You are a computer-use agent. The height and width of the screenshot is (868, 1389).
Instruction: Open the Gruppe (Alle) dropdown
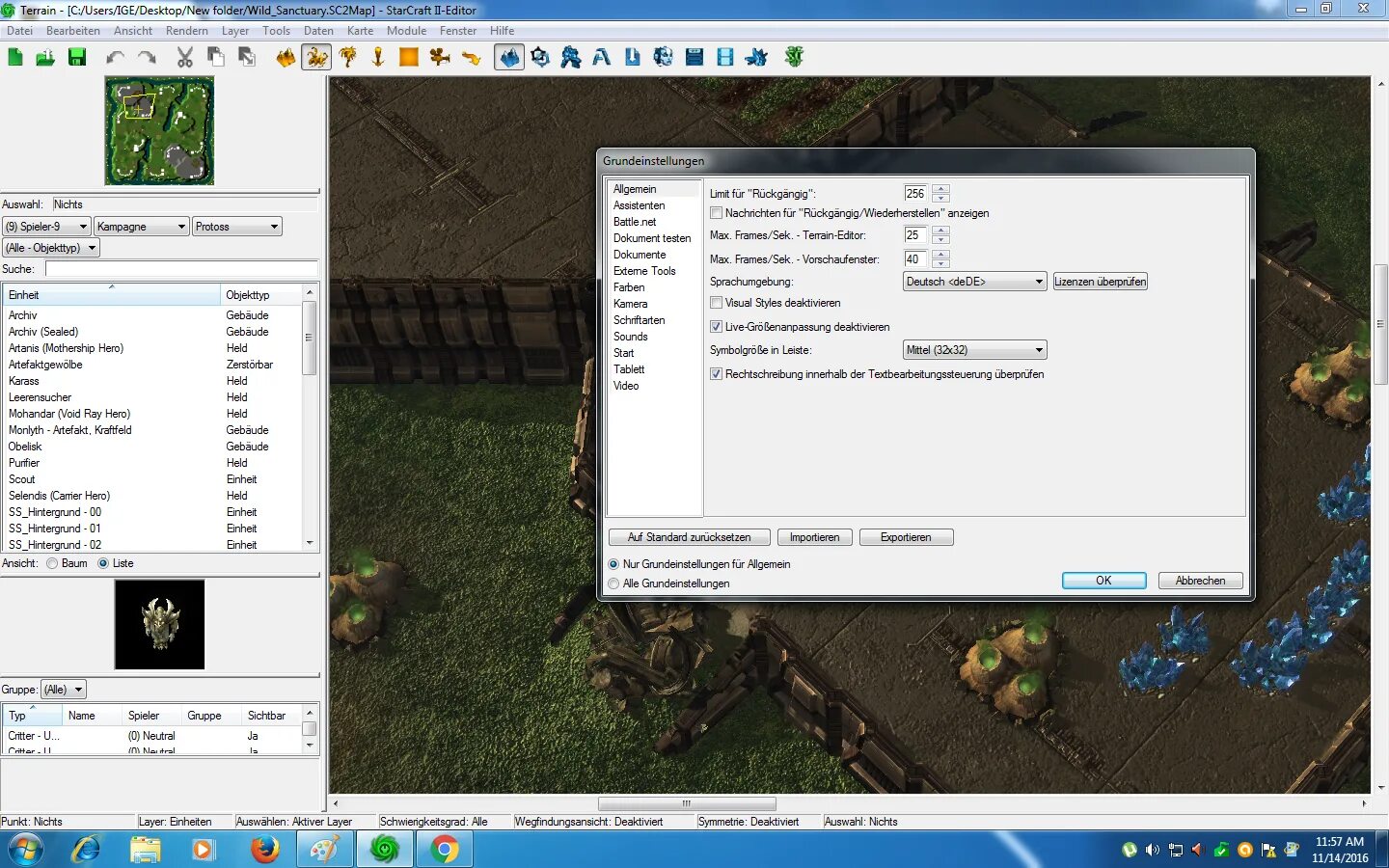pos(64,690)
